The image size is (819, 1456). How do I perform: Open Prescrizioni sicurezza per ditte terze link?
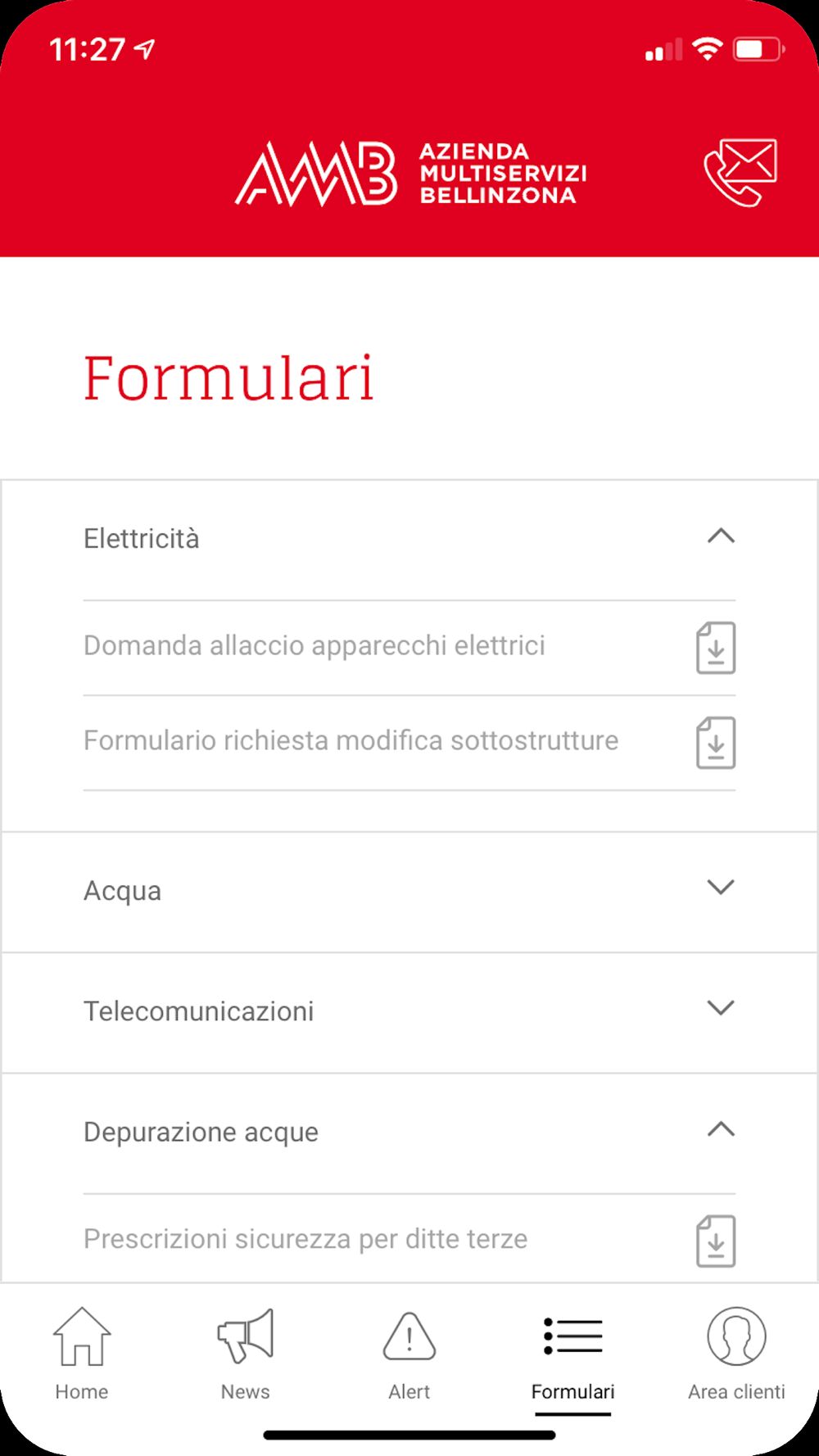pyautogui.click(x=305, y=1239)
